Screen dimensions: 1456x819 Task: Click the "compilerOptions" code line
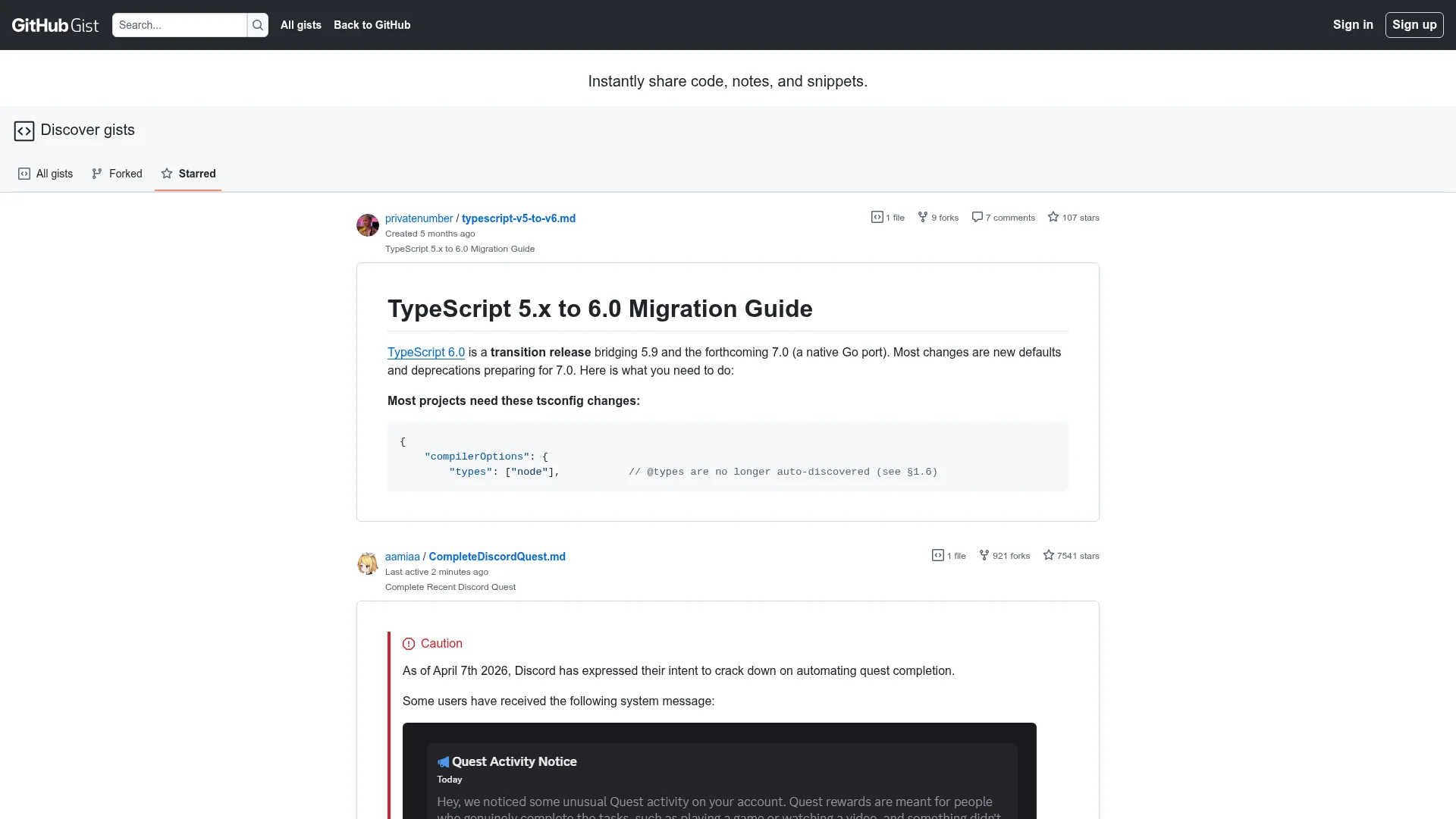click(486, 457)
